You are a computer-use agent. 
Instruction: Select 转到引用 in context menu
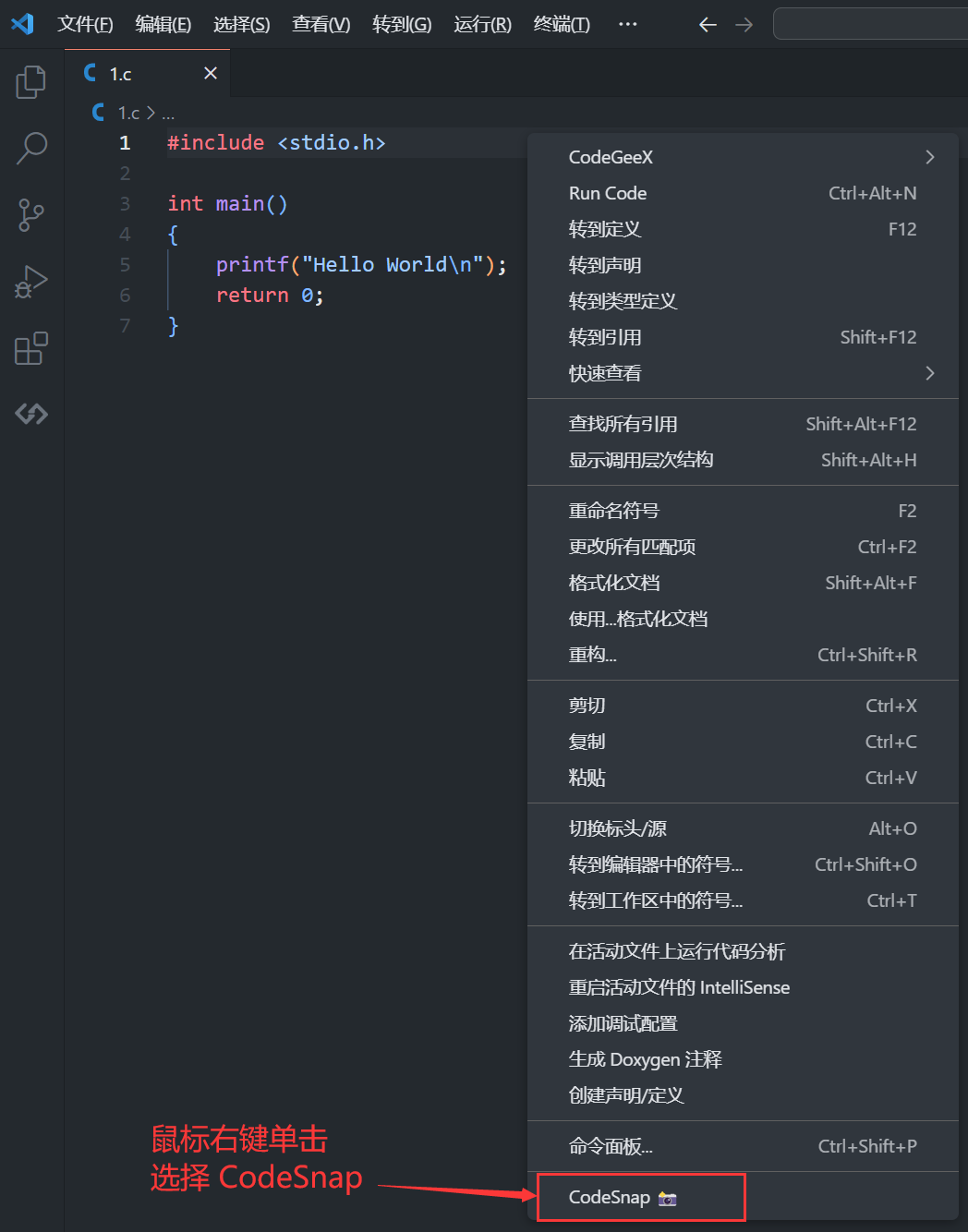743,337
